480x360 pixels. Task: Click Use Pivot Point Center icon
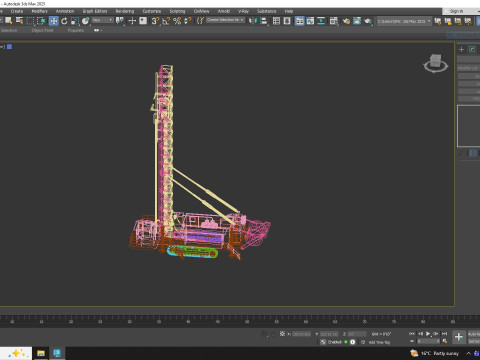pyautogui.click(x=120, y=21)
